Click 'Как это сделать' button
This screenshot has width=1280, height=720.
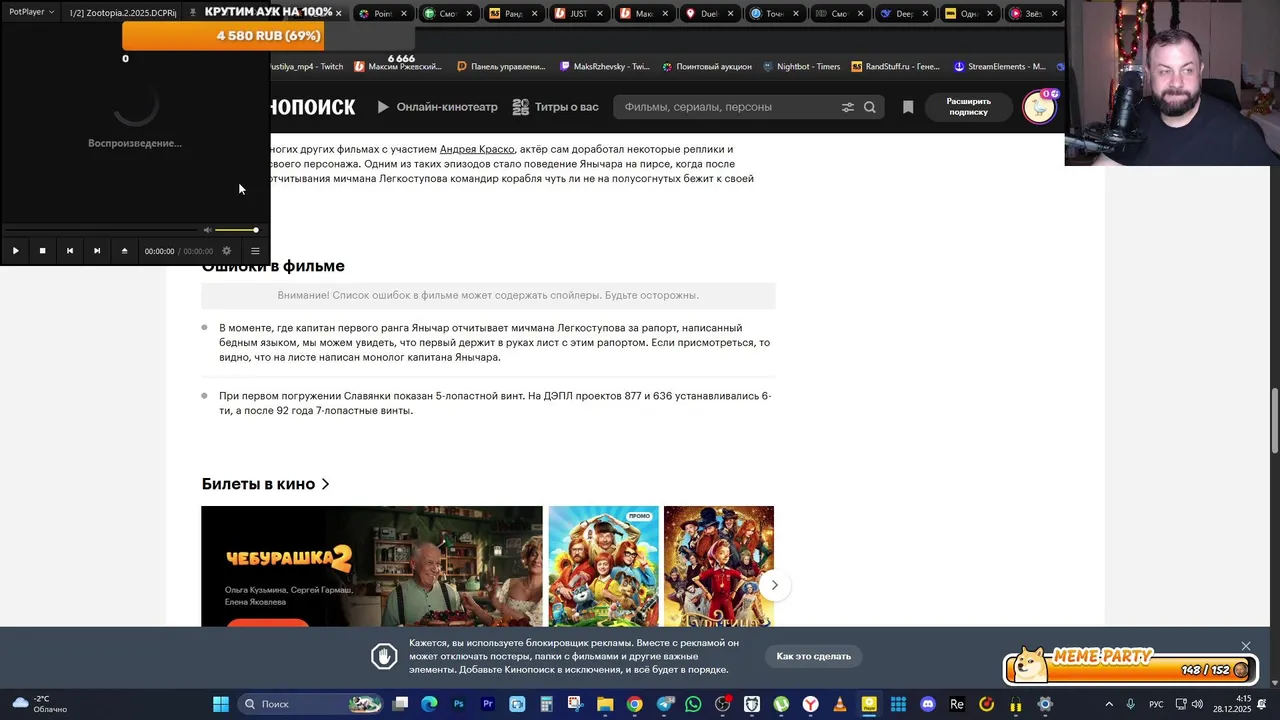pyautogui.click(x=814, y=656)
